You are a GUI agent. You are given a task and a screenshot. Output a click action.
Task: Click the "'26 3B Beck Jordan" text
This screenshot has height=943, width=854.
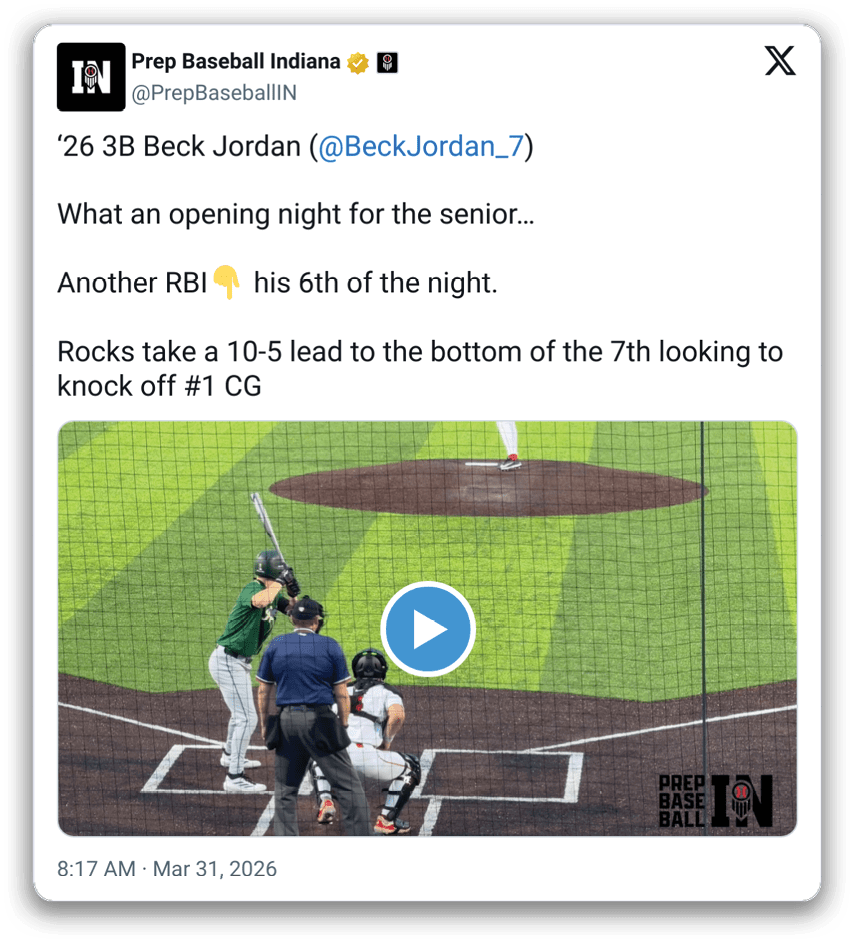point(179,147)
